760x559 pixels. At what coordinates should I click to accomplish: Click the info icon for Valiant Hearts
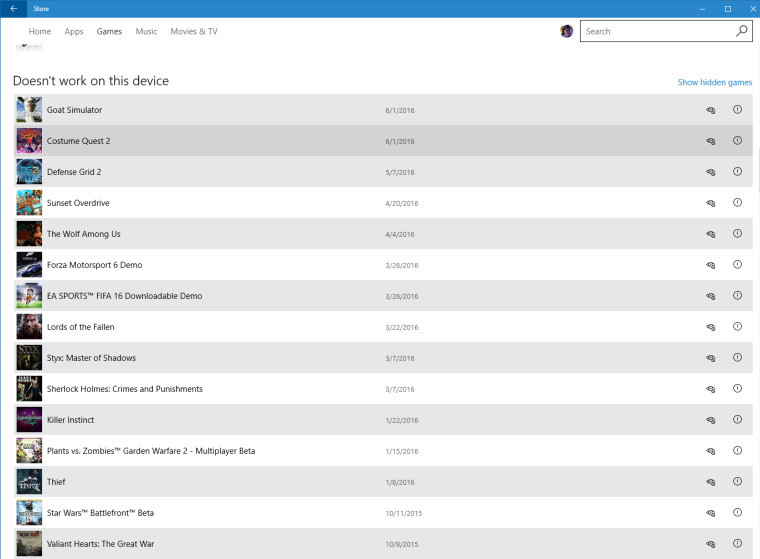(737, 543)
